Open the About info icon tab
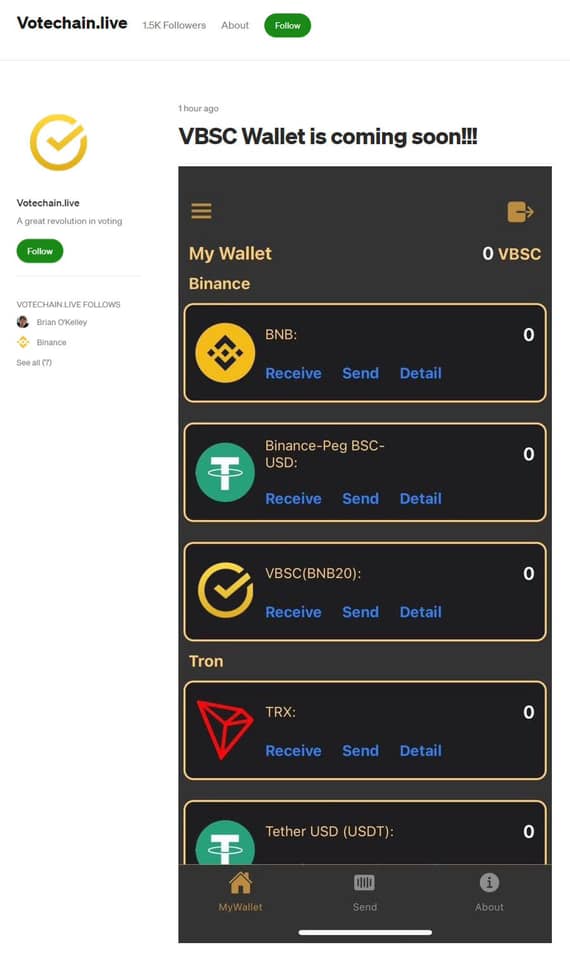Viewport: 570px width, 960px height. point(489,892)
